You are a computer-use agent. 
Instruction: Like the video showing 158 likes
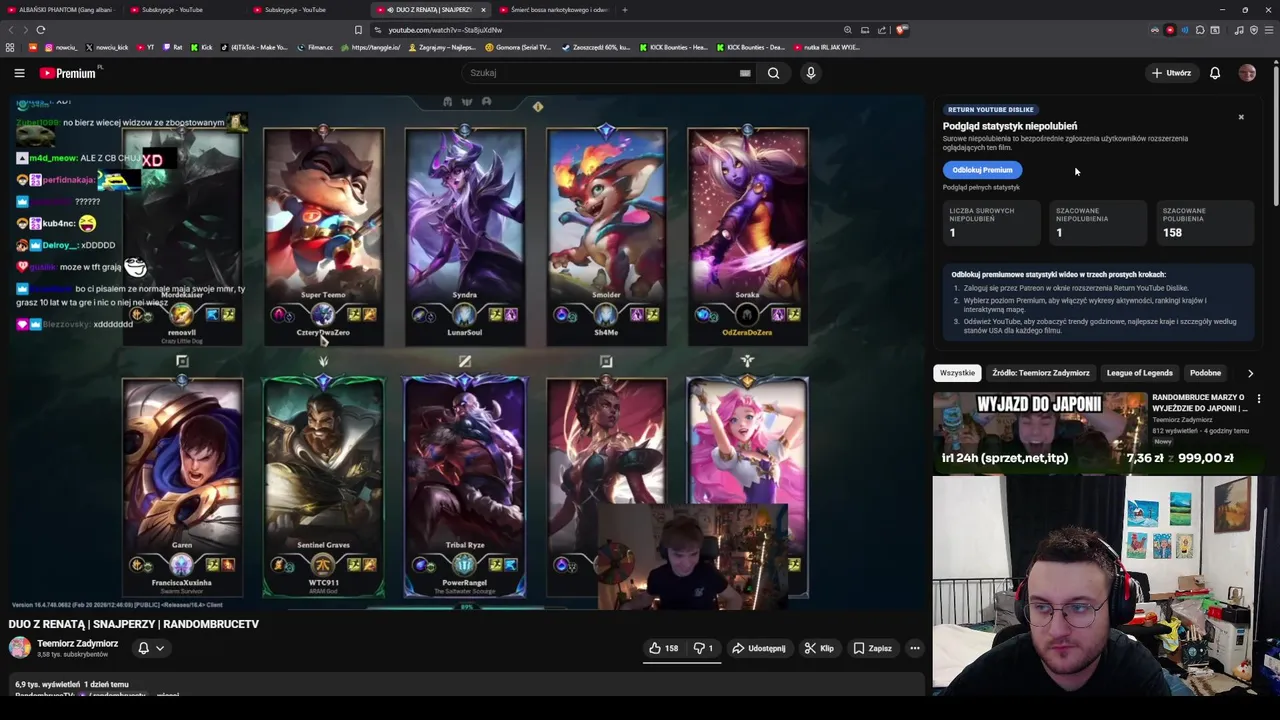[664, 648]
